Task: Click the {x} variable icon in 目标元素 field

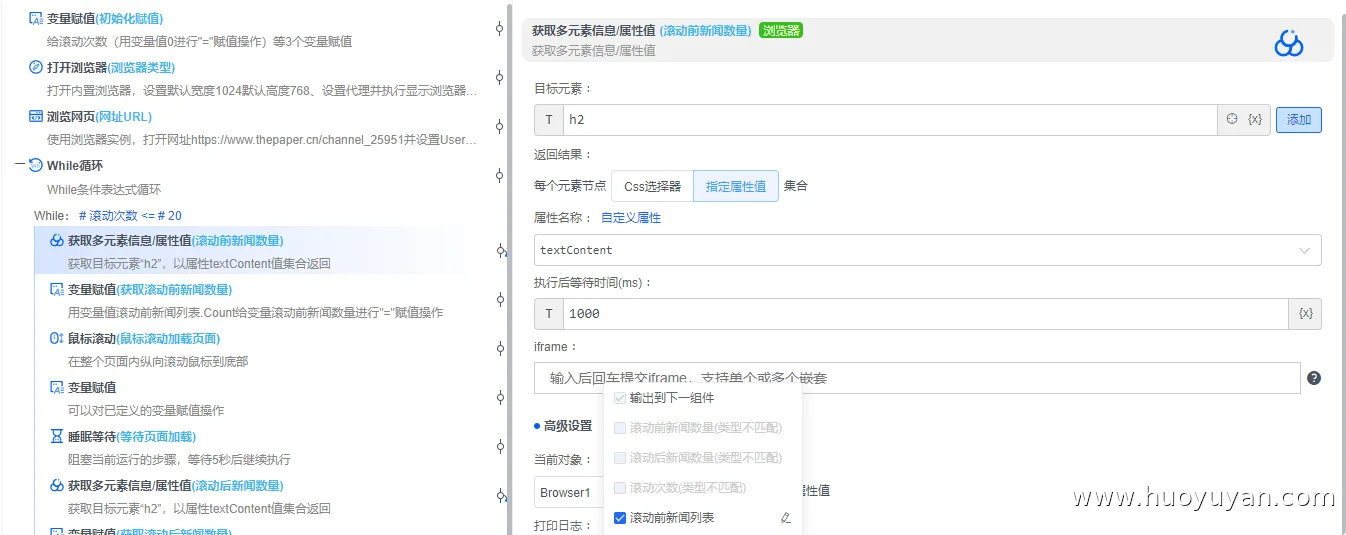Action: tap(1255, 119)
